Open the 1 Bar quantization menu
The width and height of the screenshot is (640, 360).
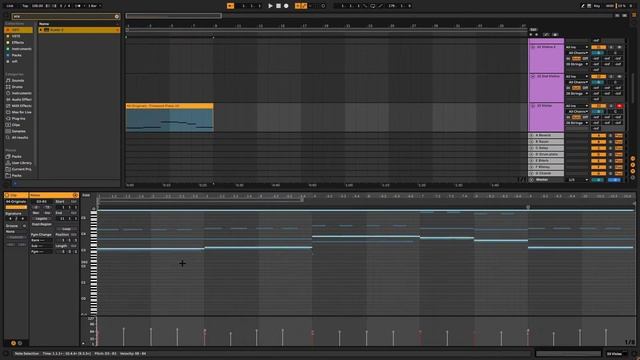(x=95, y=6)
